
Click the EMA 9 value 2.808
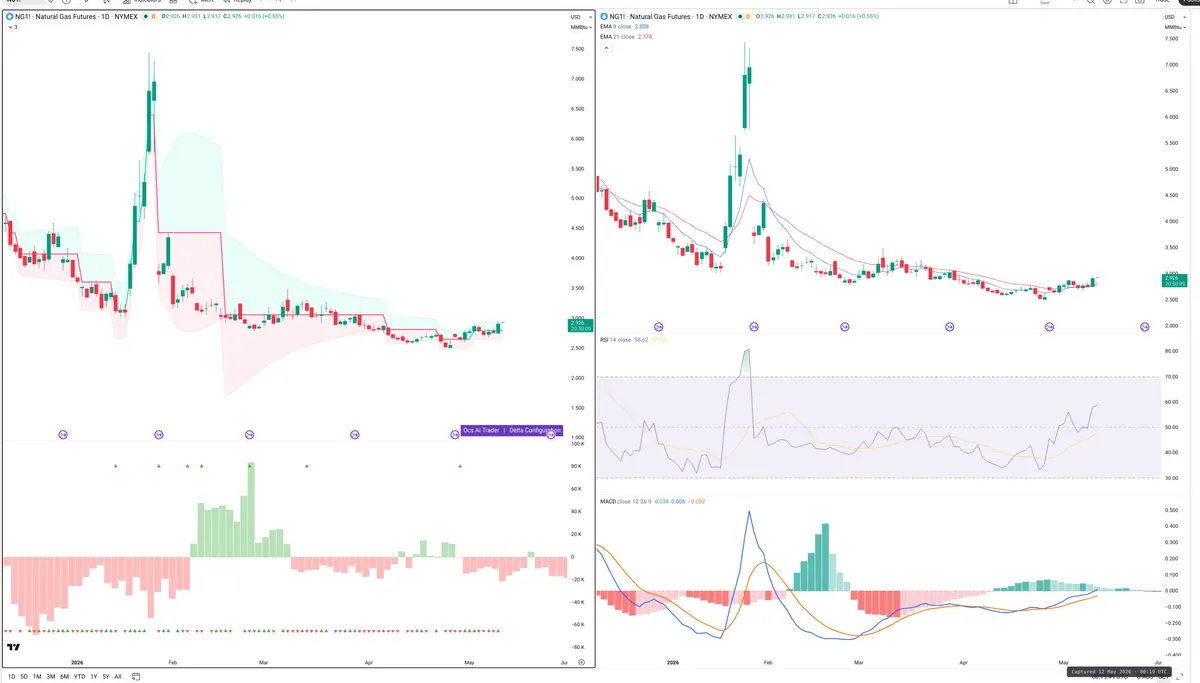point(644,27)
